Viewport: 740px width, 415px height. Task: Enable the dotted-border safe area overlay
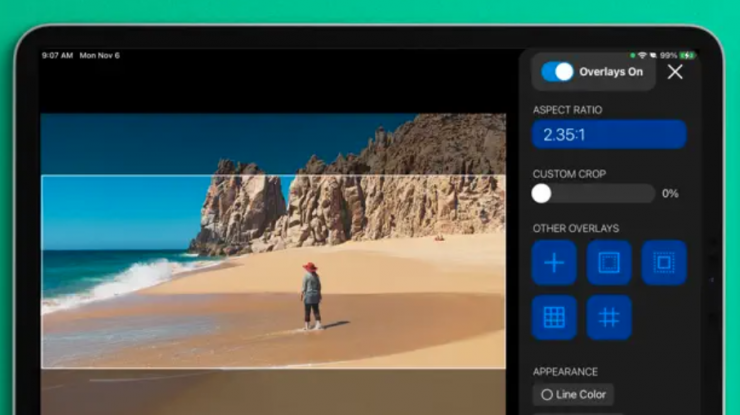[664, 263]
